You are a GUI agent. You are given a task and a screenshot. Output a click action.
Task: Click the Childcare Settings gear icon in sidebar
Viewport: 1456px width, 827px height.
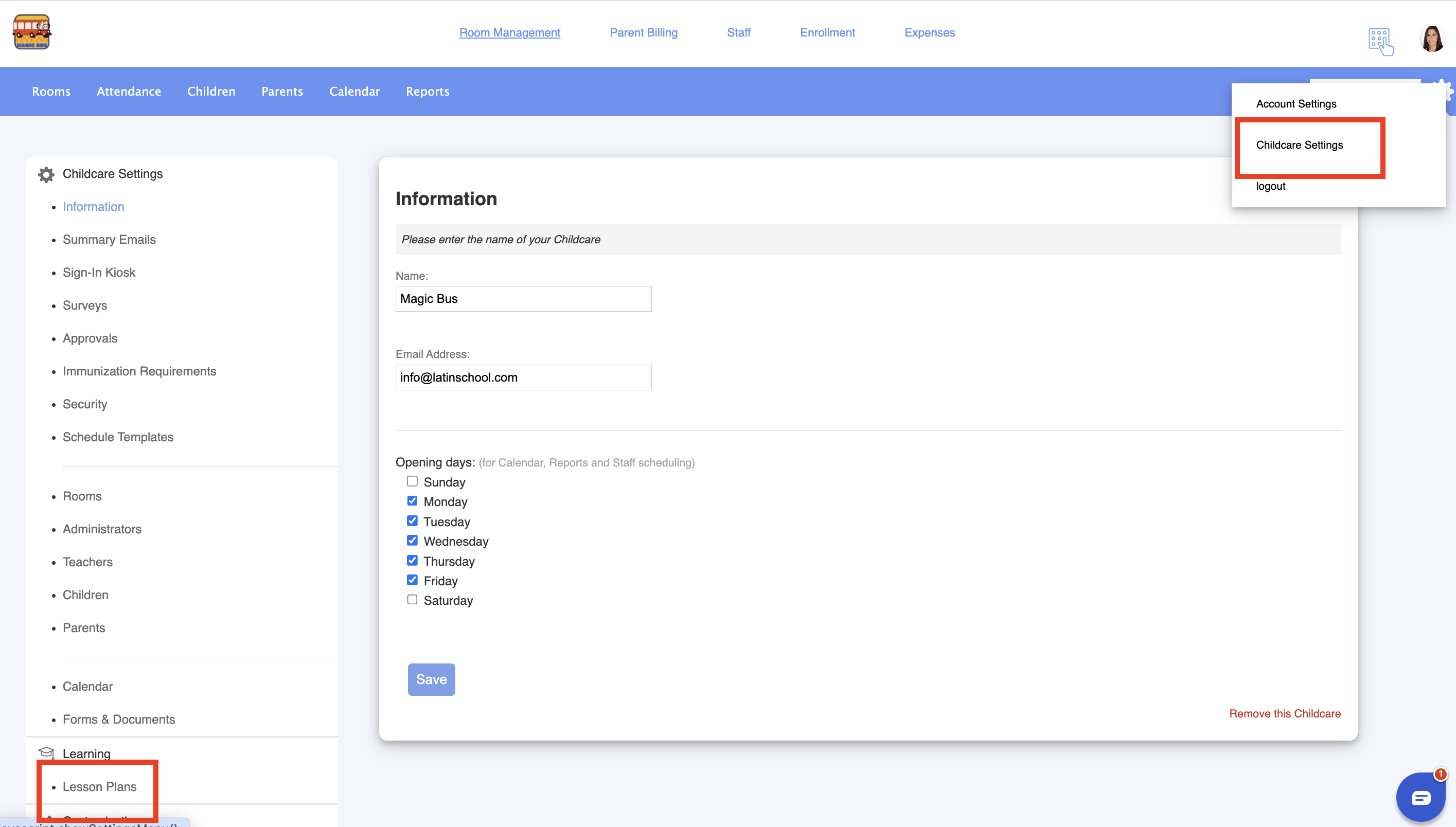[46, 174]
